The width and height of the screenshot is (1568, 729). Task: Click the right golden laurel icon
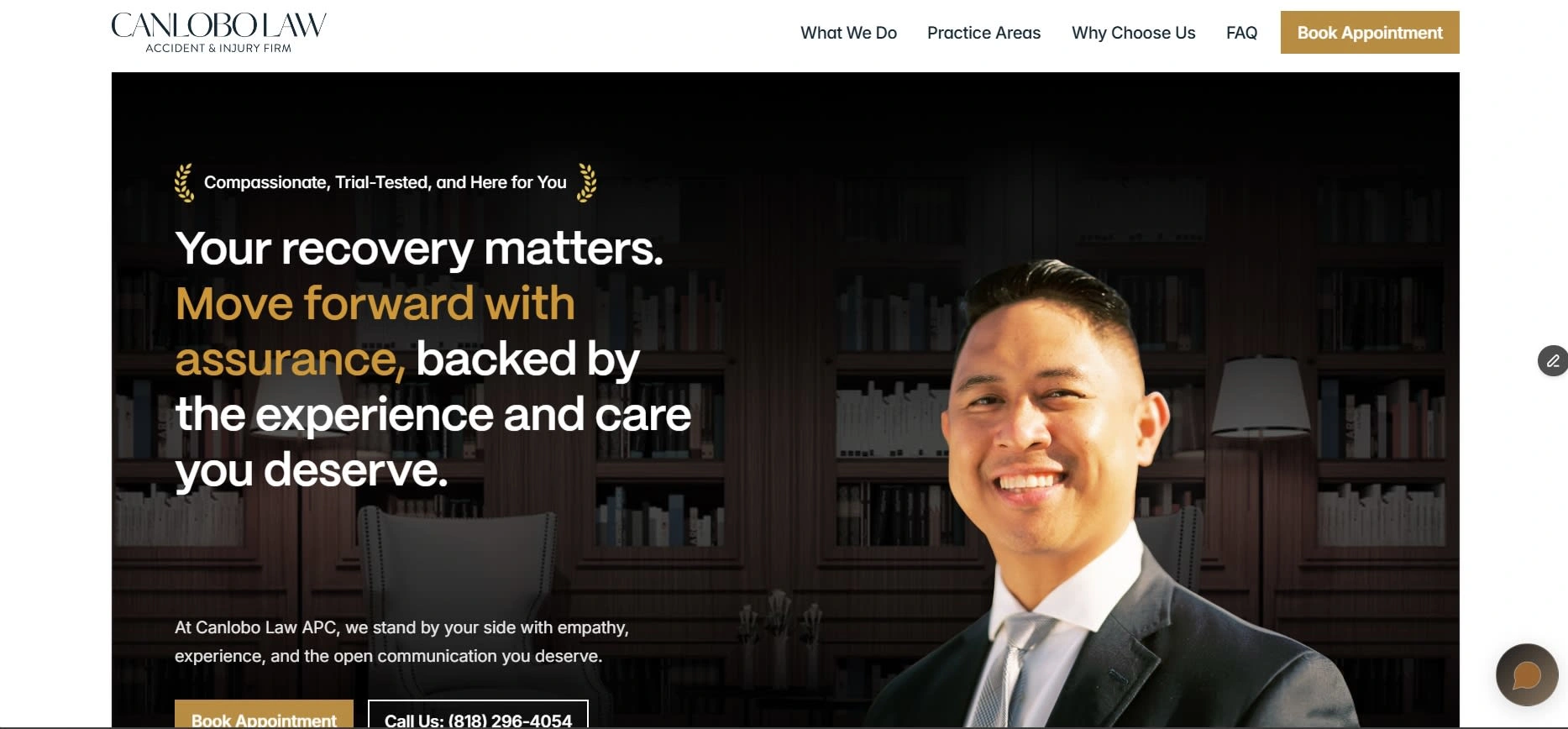click(x=587, y=183)
